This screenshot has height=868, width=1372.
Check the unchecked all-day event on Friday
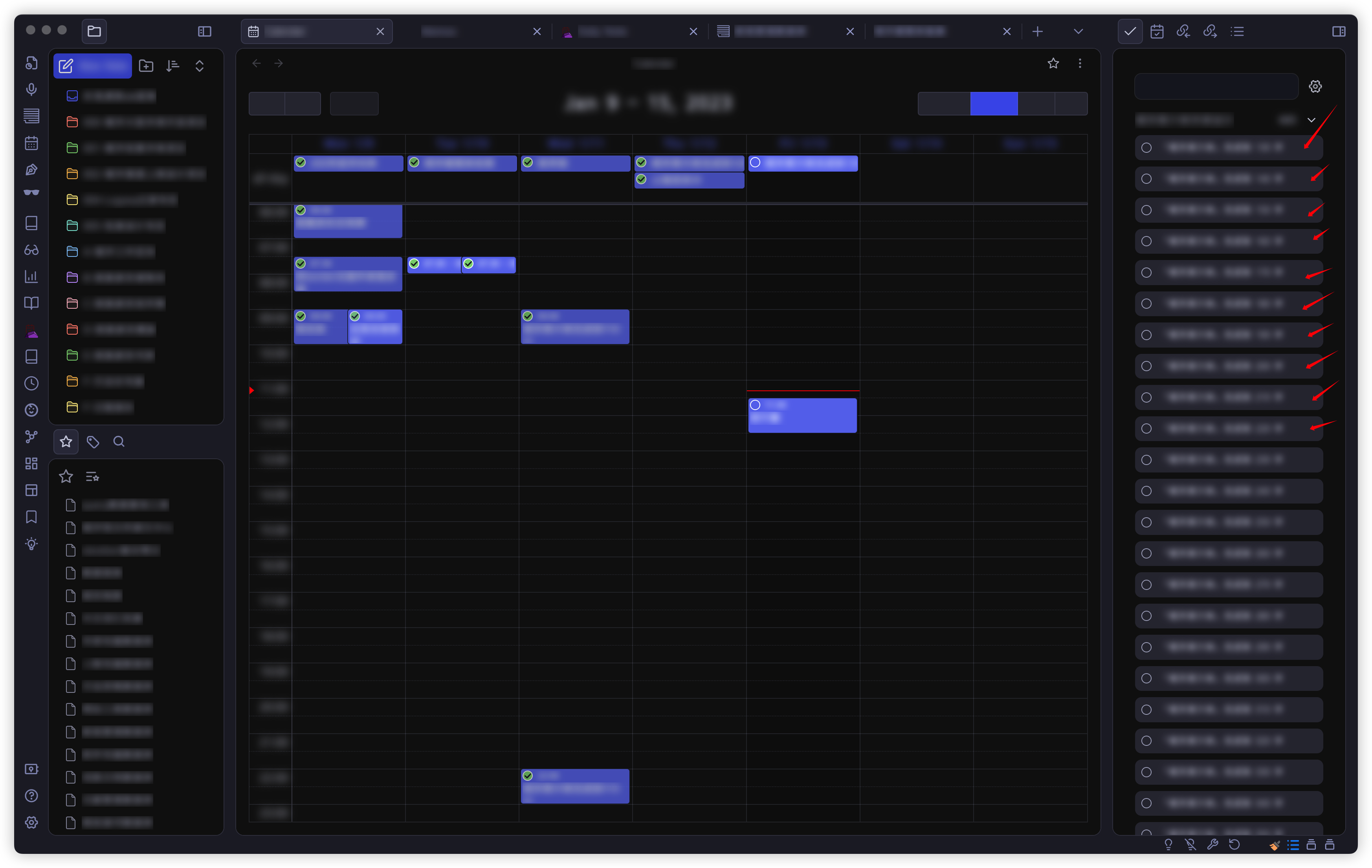[x=755, y=163]
